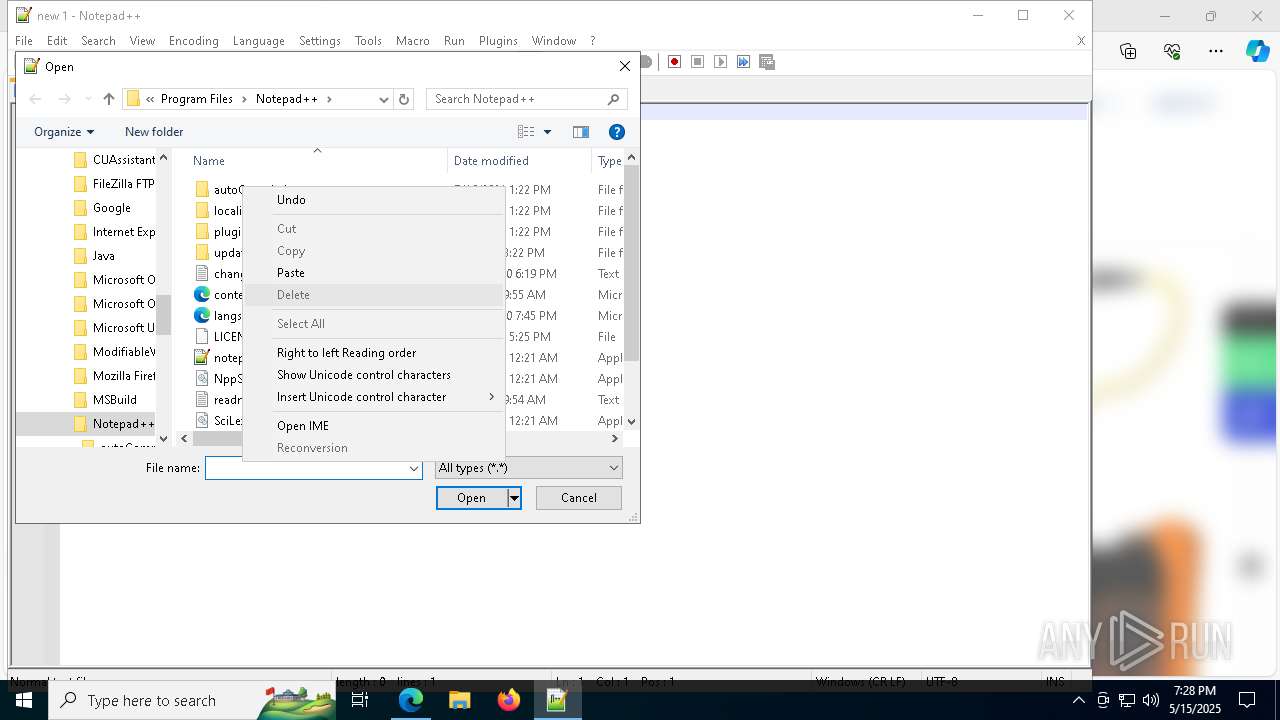This screenshot has height=720, width=1280.
Task: Click the Save Recorded Macro icon
Action: 767,62
